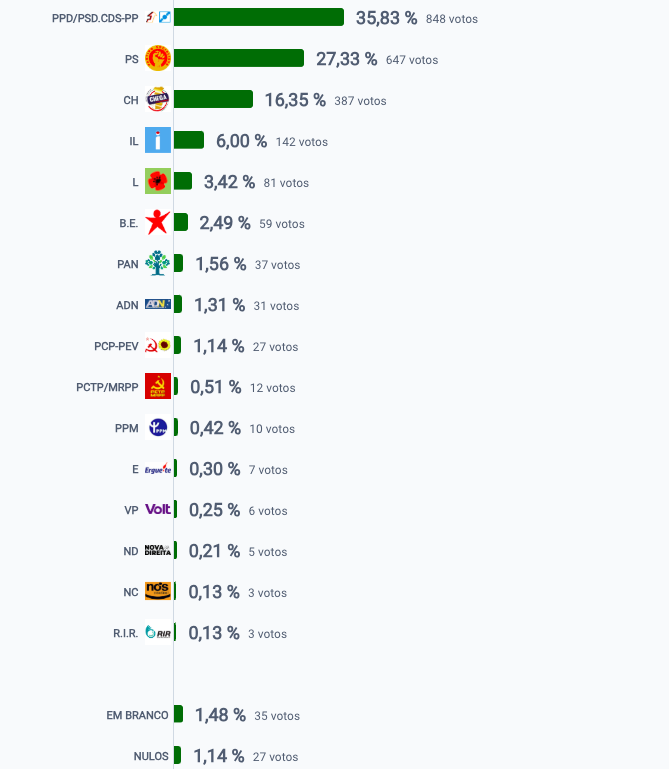Image resolution: width=669 pixels, height=769 pixels.
Task: Click the PPD/PSD.CDS-PP green result bar
Action: tap(259, 17)
